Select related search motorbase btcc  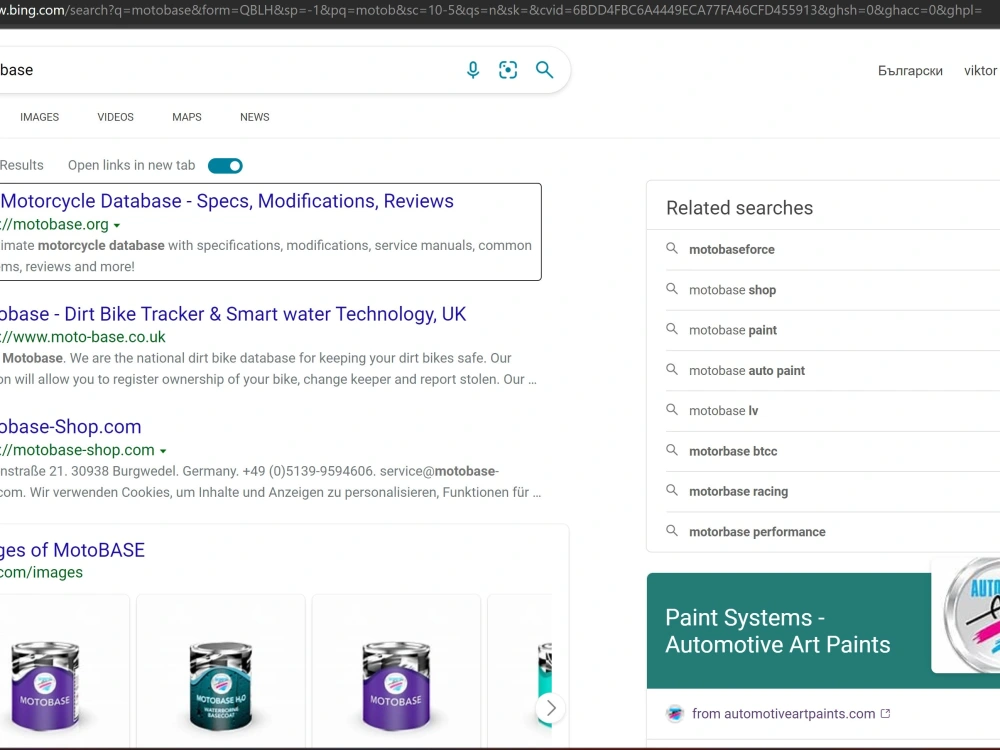pos(733,452)
